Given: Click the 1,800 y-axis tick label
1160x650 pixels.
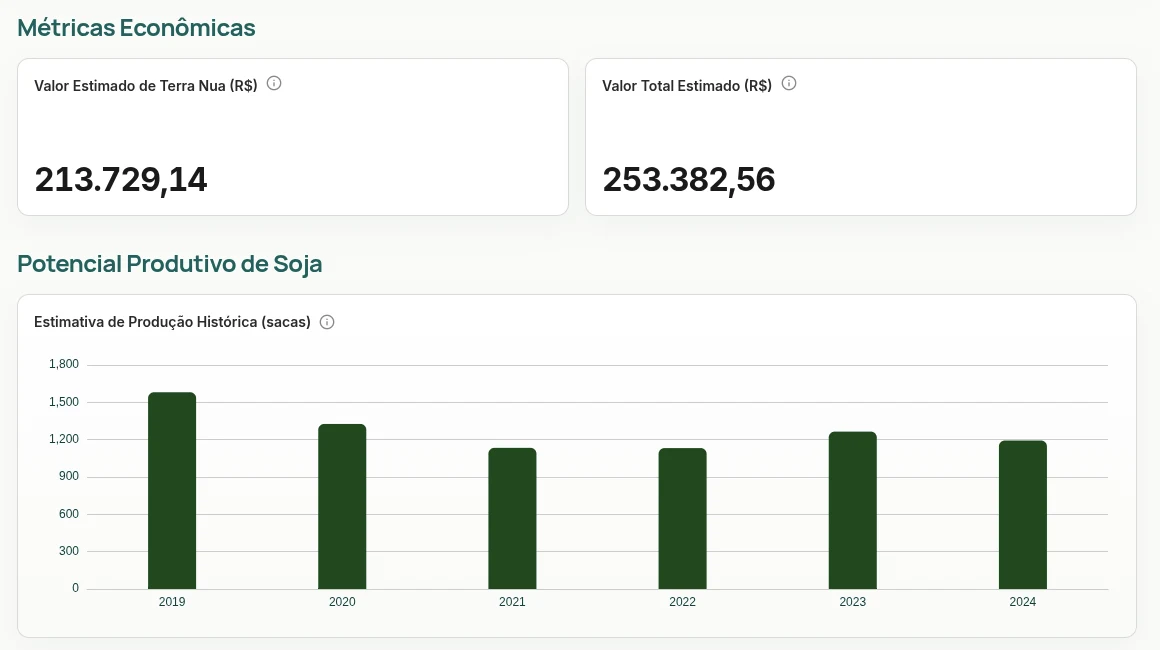Looking at the screenshot, I should click(x=64, y=364).
